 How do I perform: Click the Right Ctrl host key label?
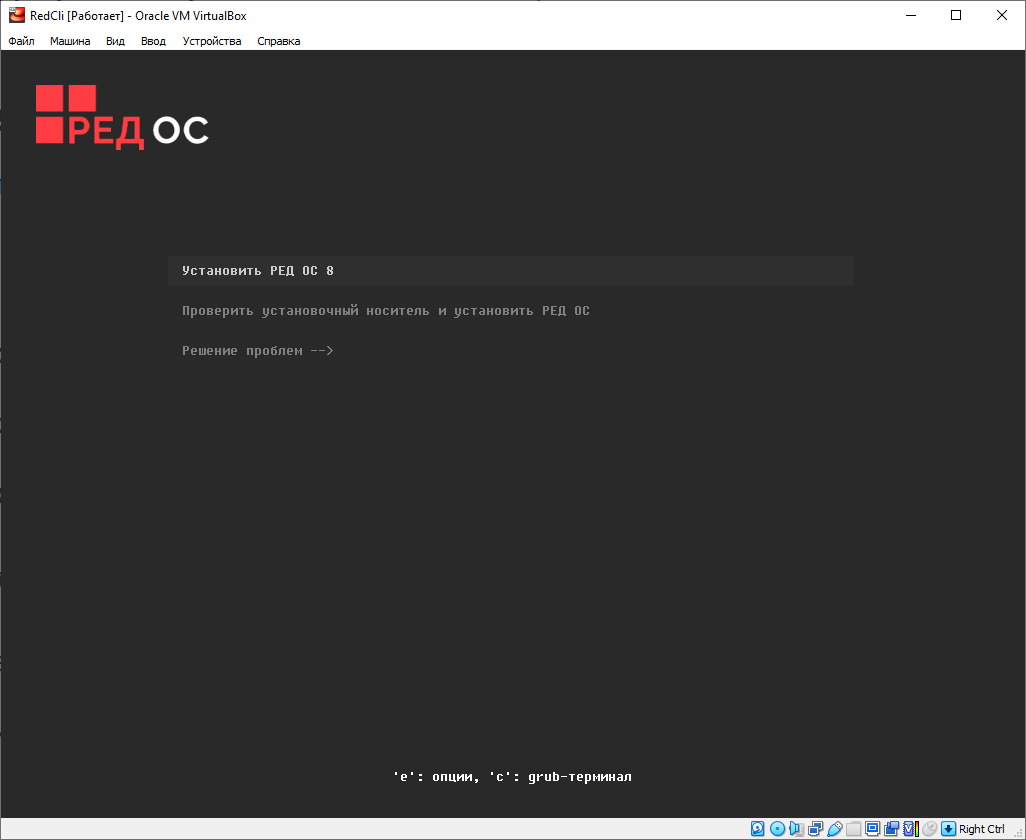click(x=982, y=829)
